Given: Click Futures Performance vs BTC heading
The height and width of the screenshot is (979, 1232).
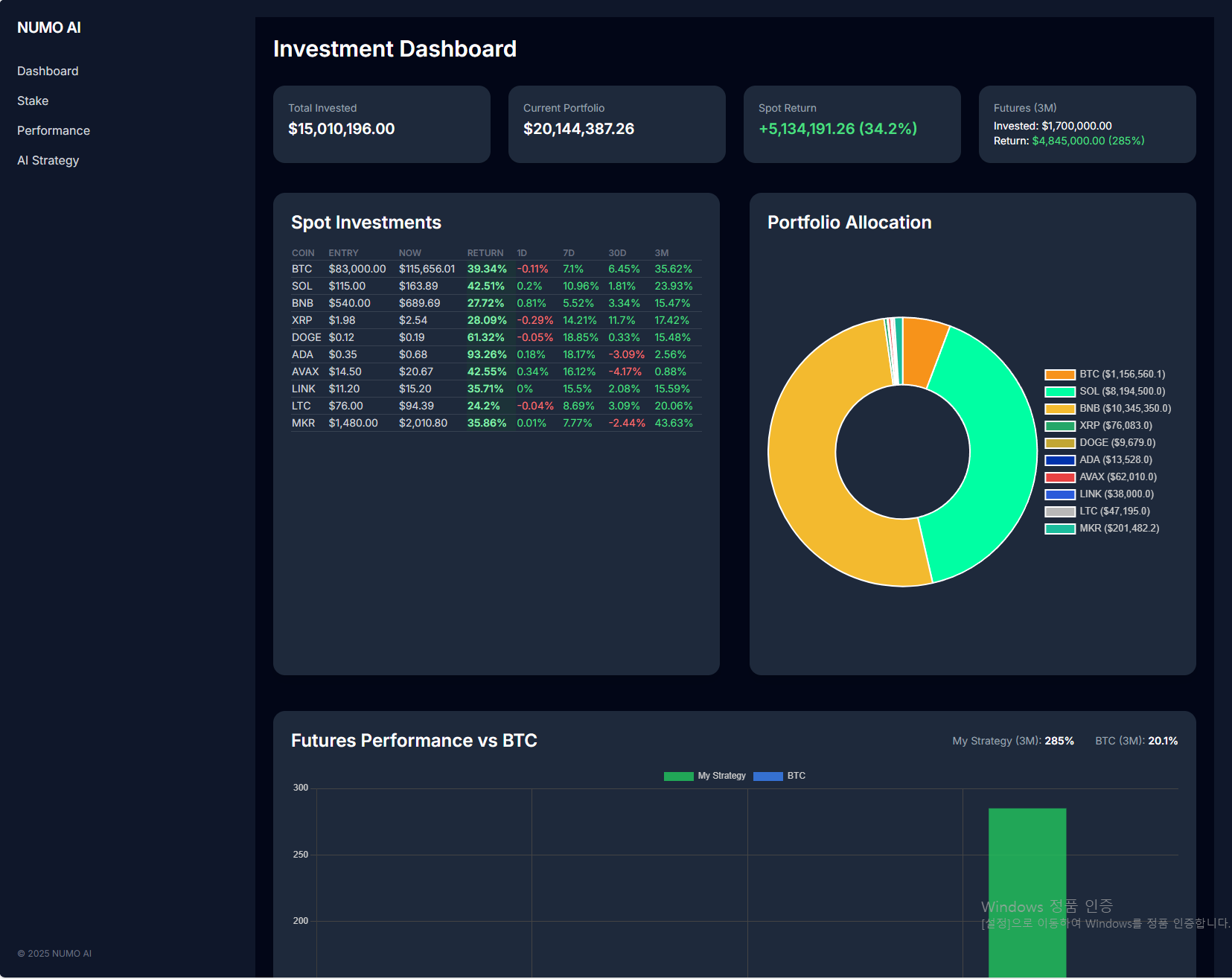Looking at the screenshot, I should click(x=414, y=741).
